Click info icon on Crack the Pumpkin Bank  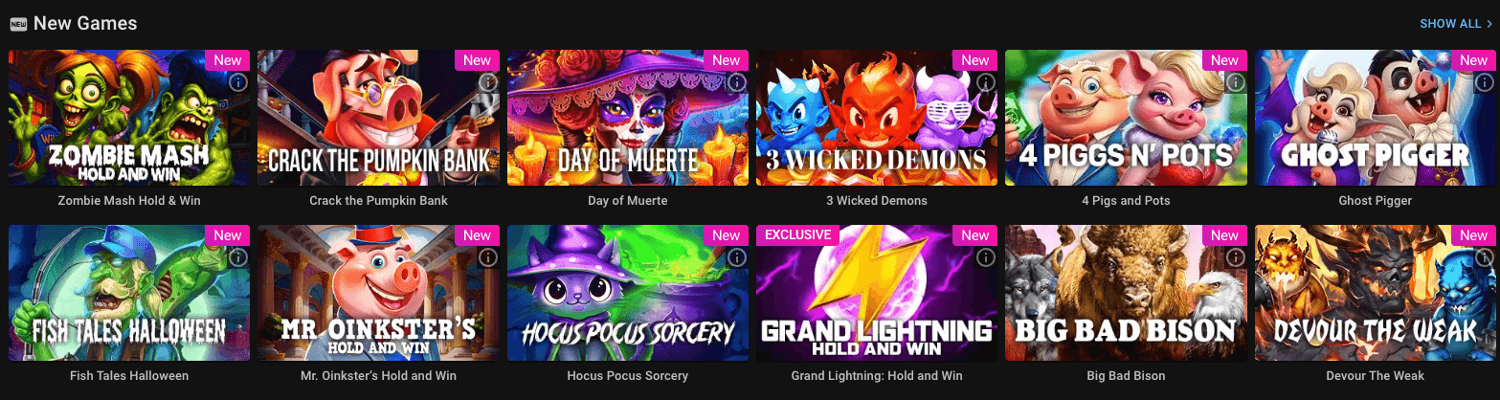488,82
